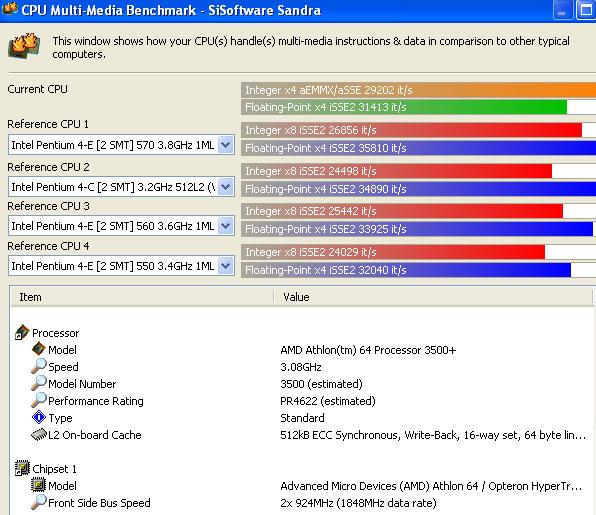Viewport: 596px width, 515px height.
Task: Click the L2 On-board Cache chip icon
Action: [39, 434]
